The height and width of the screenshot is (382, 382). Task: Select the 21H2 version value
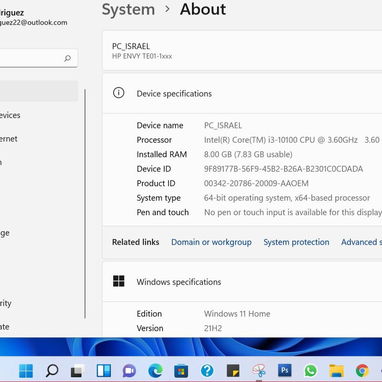click(213, 328)
